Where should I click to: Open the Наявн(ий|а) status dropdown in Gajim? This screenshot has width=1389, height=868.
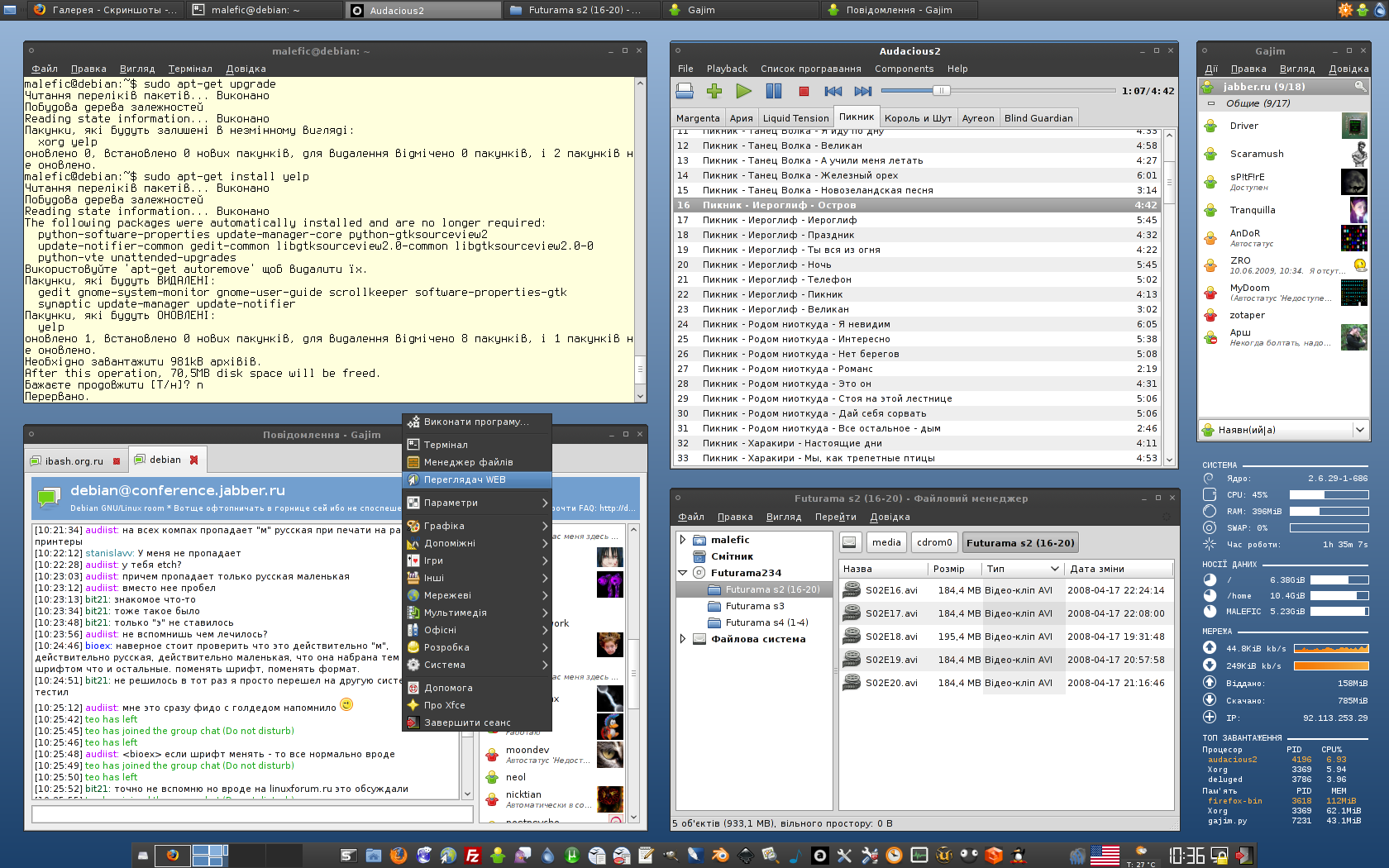click(x=1283, y=430)
